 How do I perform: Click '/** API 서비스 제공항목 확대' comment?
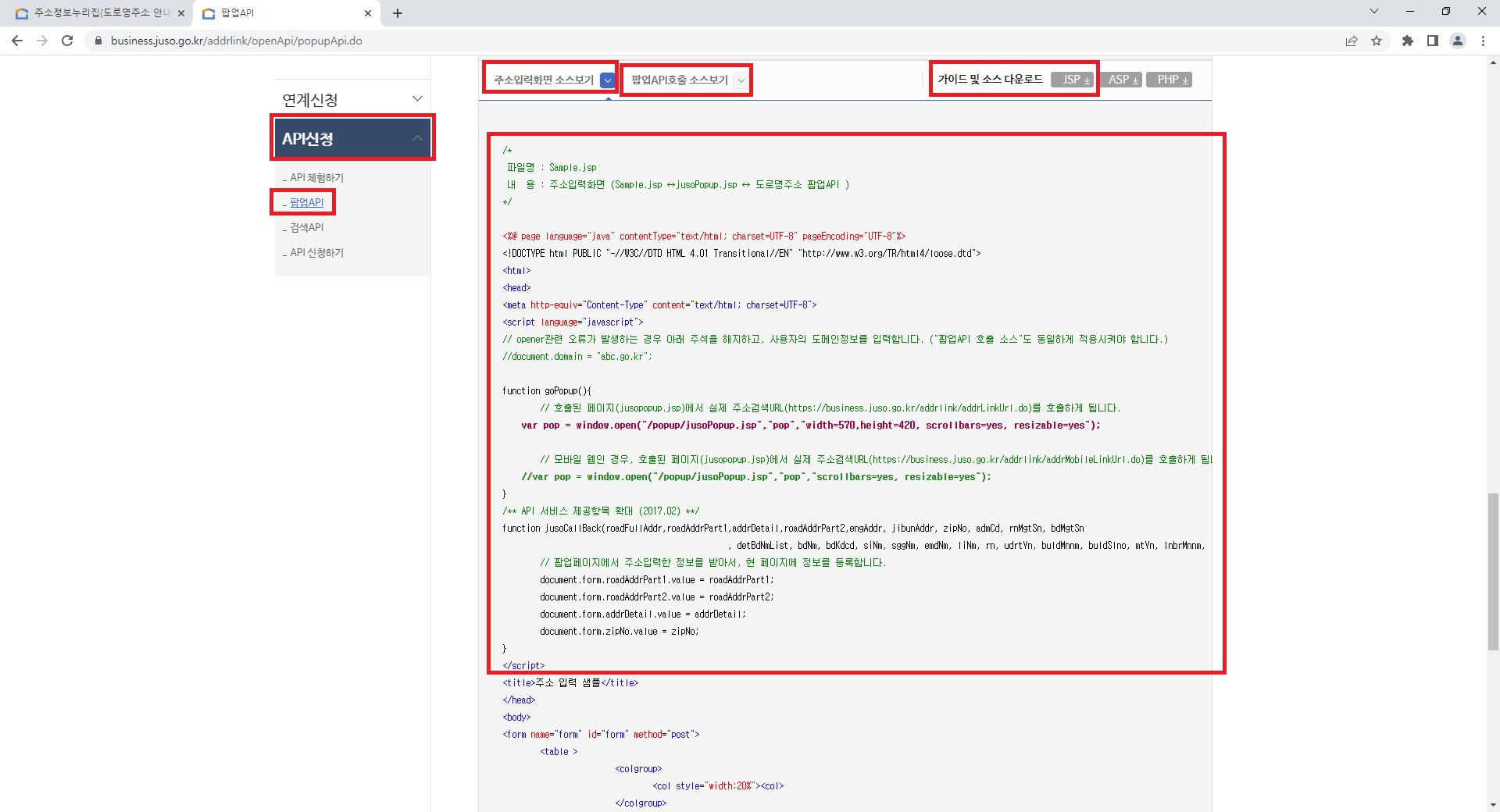(601, 511)
